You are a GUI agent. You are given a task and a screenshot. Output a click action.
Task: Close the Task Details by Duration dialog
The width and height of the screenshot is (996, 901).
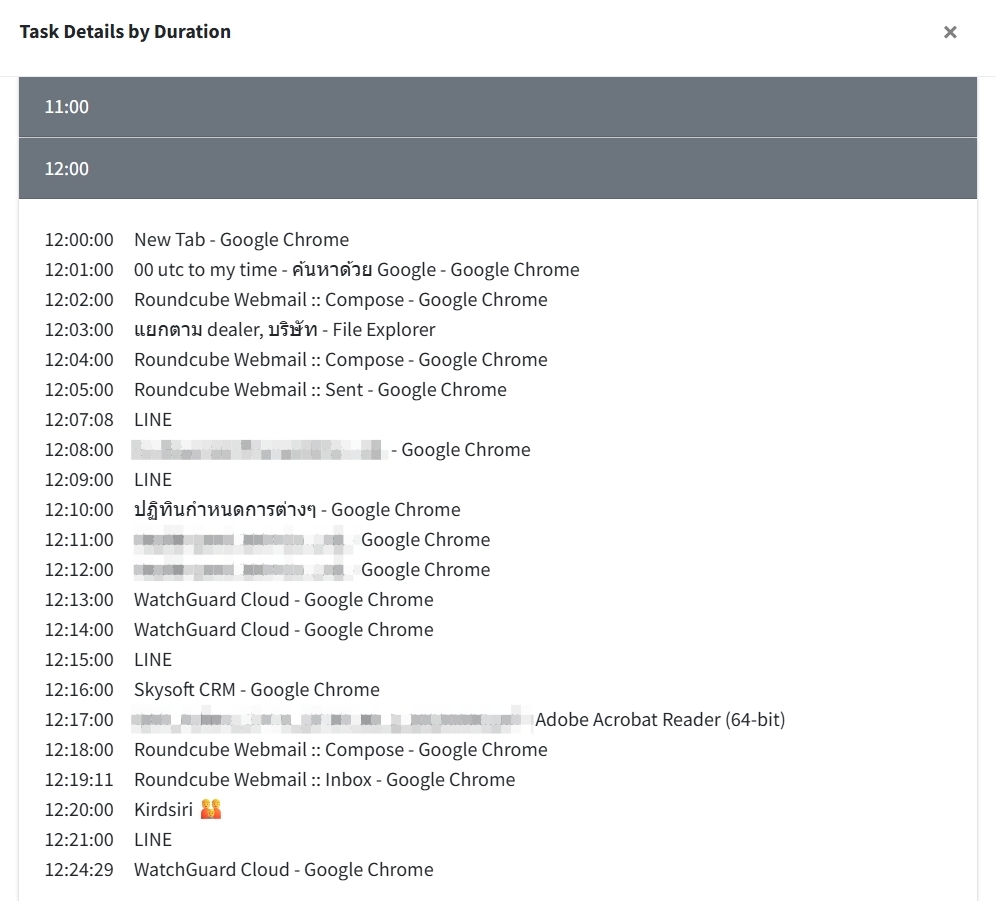coord(950,32)
